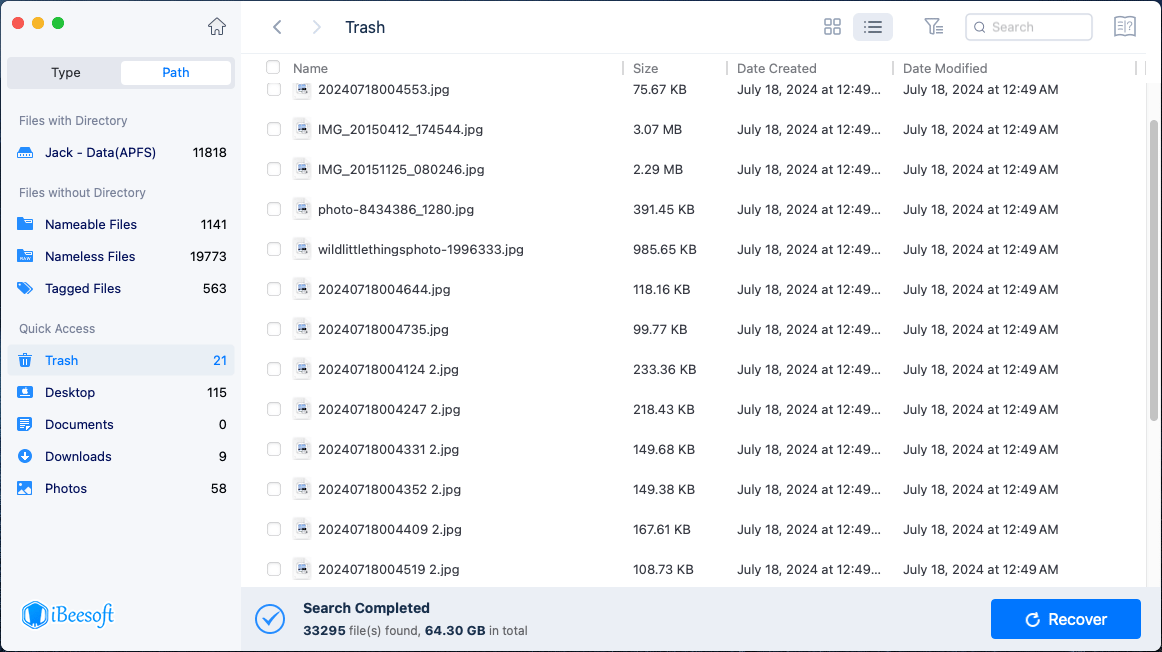Sort by Date Modified column header
This screenshot has width=1162, height=652.
tap(945, 68)
